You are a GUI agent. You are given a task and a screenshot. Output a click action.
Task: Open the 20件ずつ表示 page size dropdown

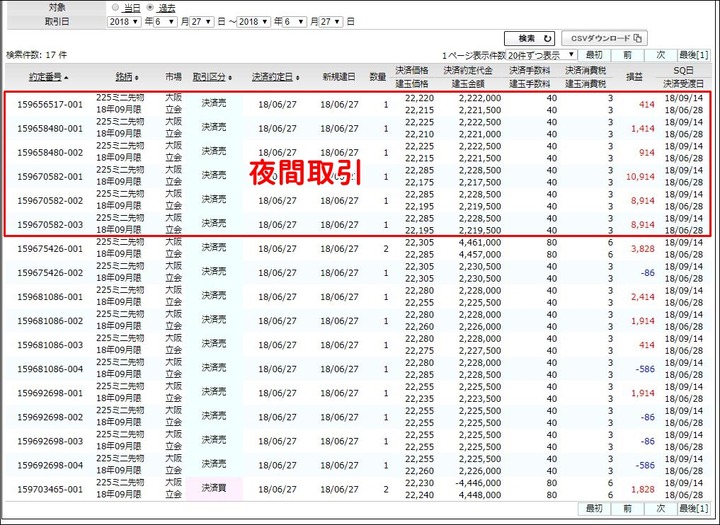(541, 55)
